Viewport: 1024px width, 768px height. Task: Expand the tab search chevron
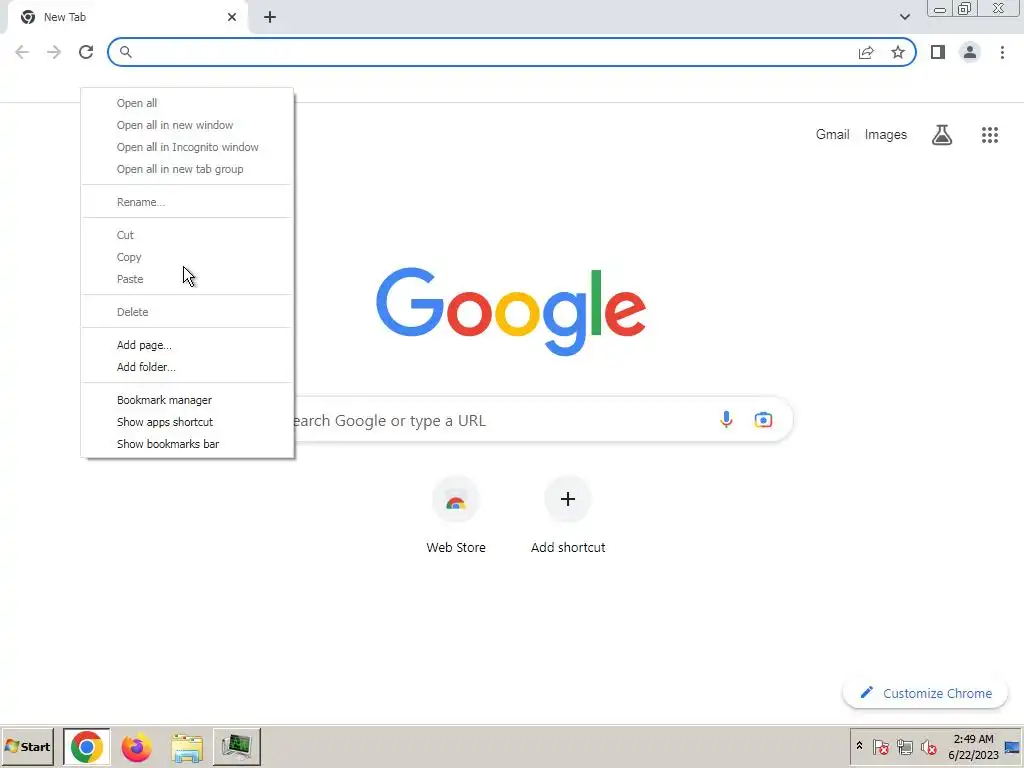pyautogui.click(x=904, y=17)
